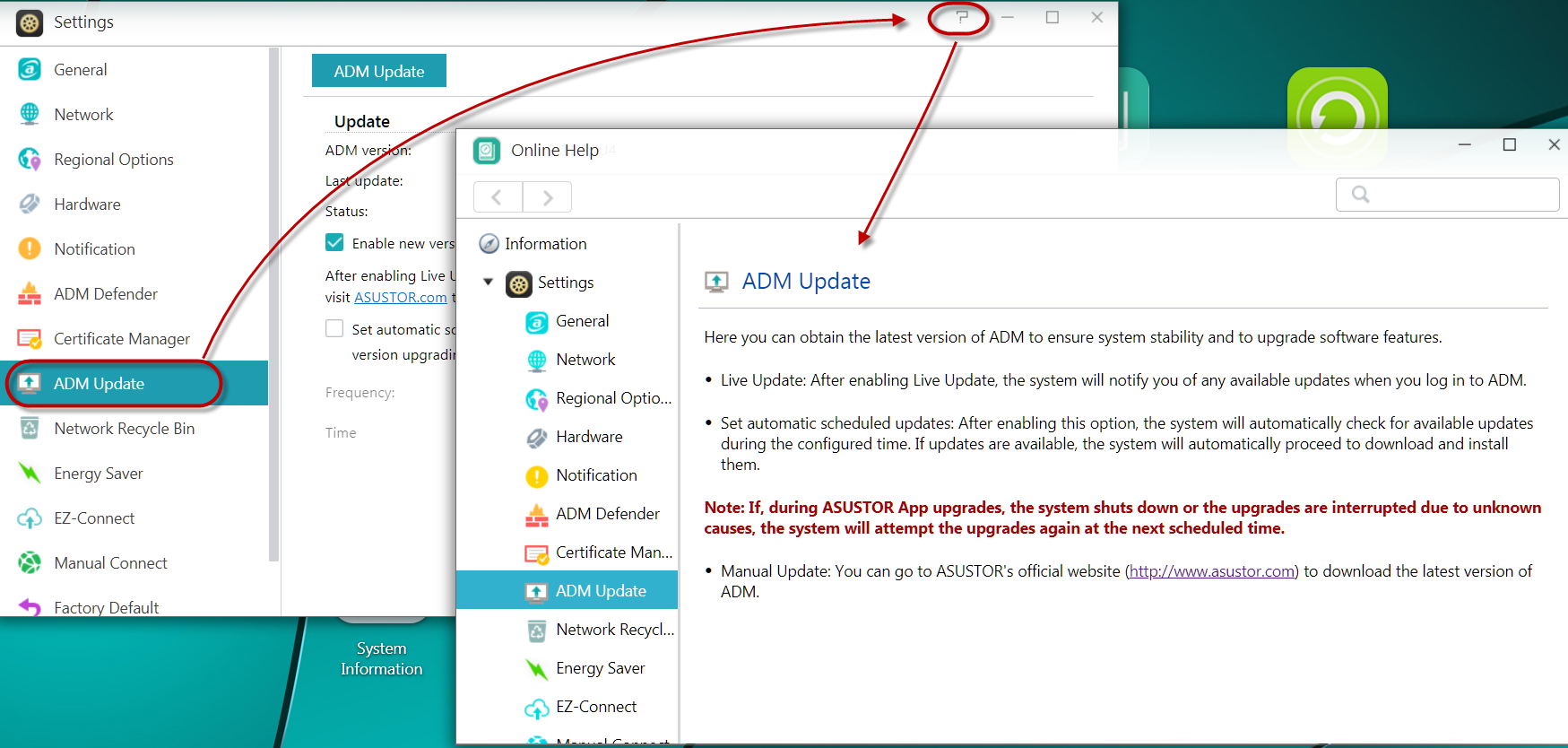Uncheck Enable new version notification checkbox
Viewport: 1568px width, 748px height.
(334, 242)
